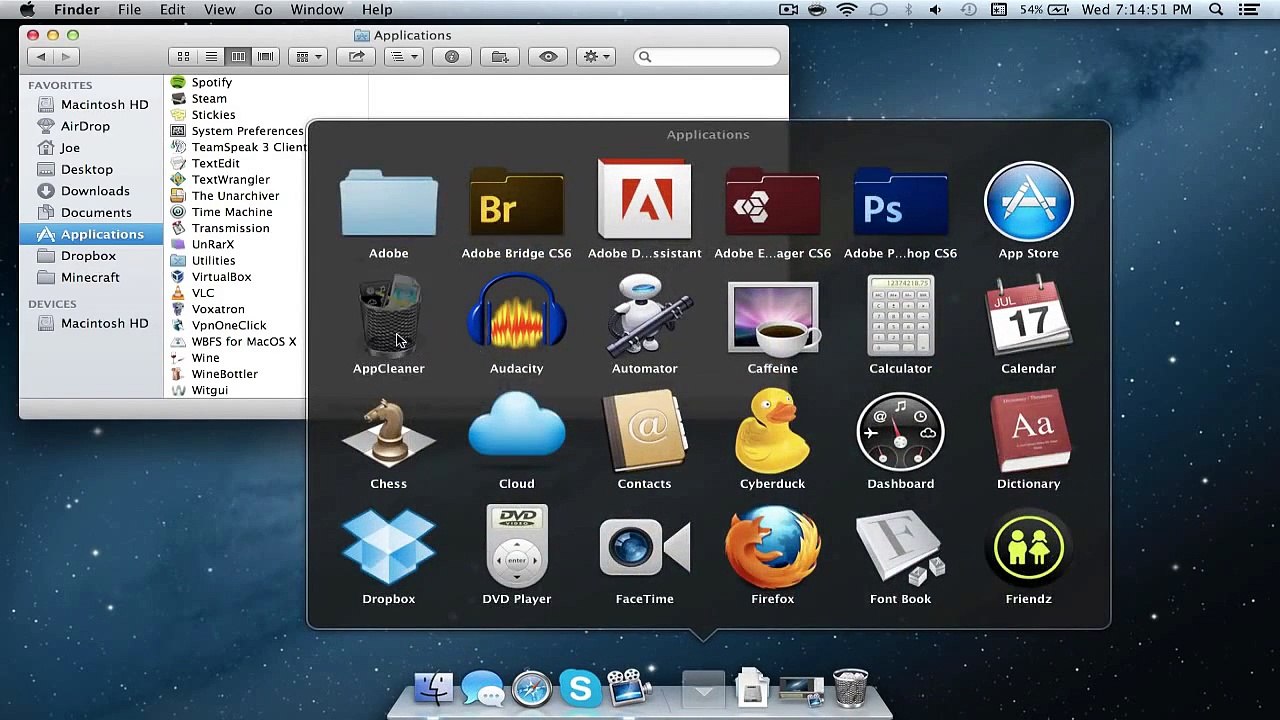
Task: Create a new folder with the toolbar button
Action: (x=500, y=57)
